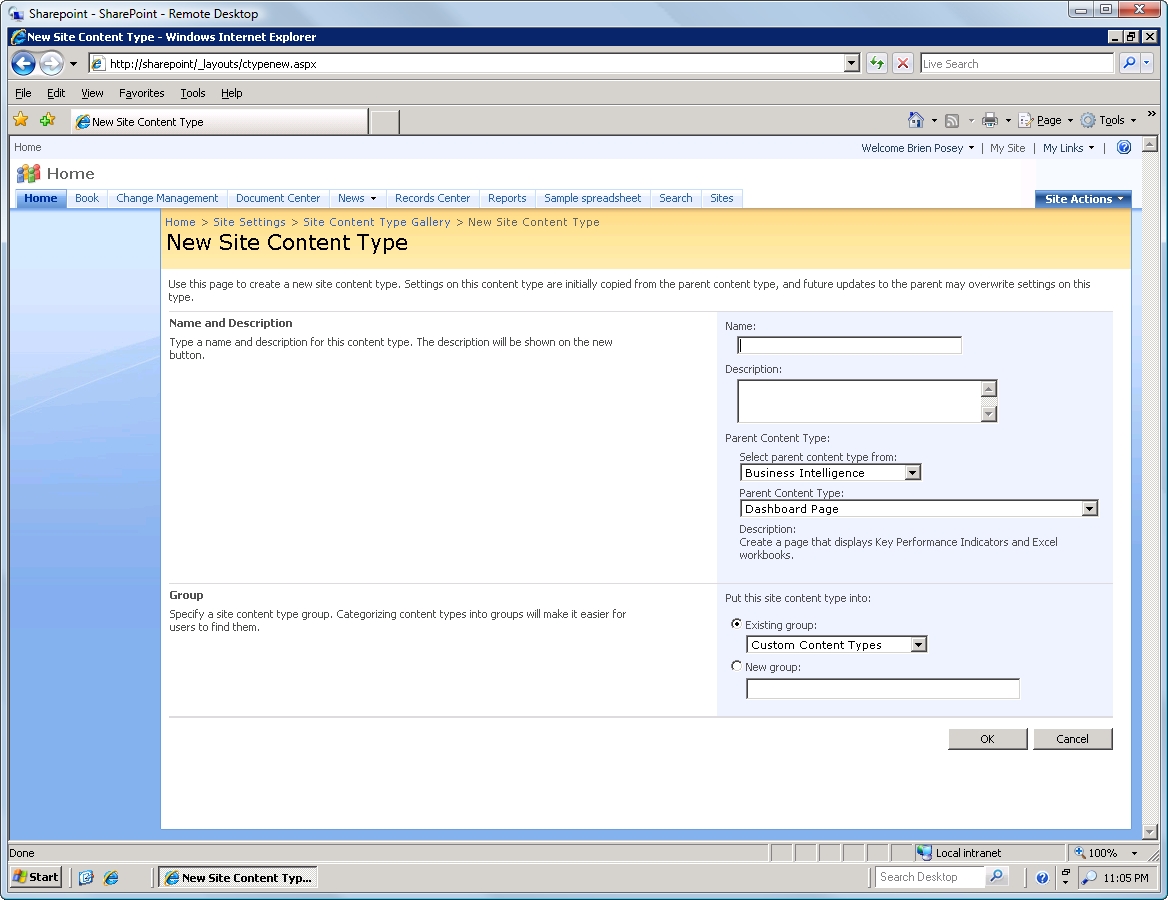The height and width of the screenshot is (900, 1168).
Task: Click the Refresh page icon
Action: pyautogui.click(x=877, y=63)
